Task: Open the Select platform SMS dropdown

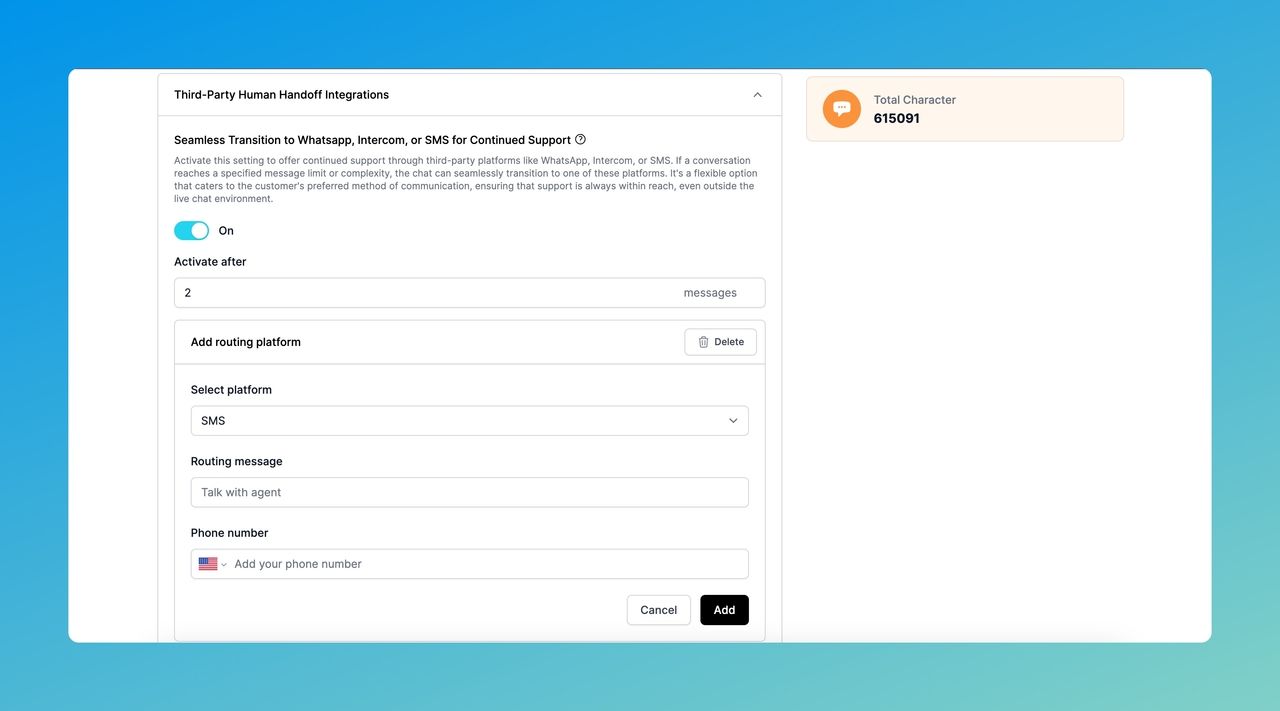Action: (x=469, y=421)
